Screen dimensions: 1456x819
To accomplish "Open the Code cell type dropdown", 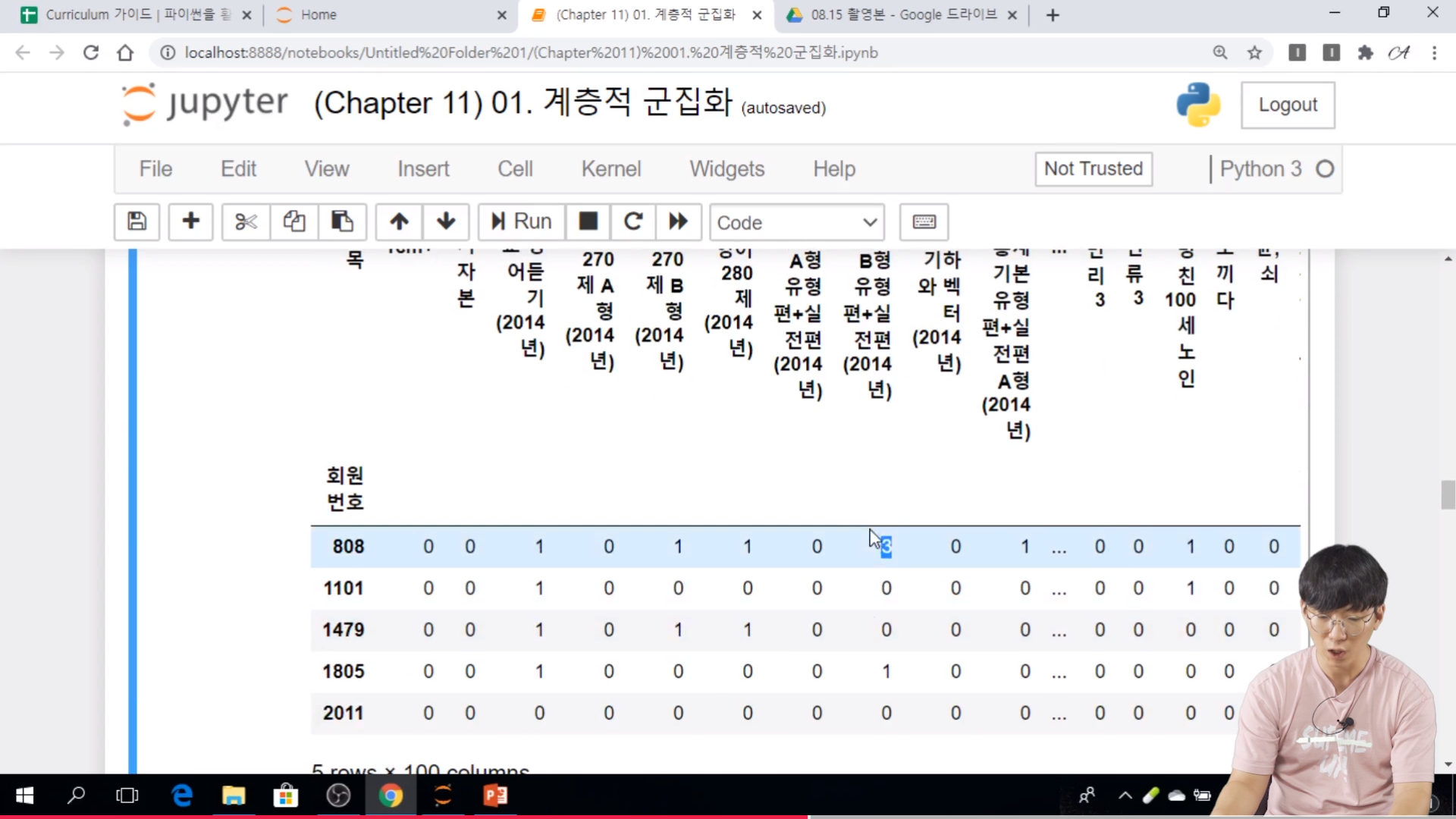I will pyautogui.click(x=796, y=222).
